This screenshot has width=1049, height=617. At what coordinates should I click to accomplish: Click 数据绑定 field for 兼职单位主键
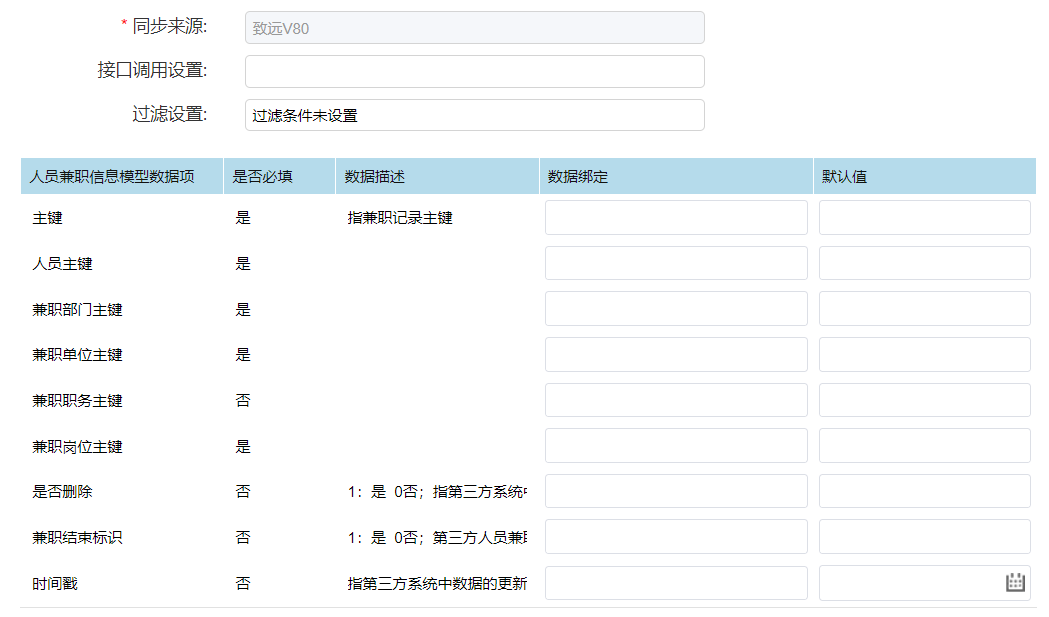pyautogui.click(x=676, y=354)
